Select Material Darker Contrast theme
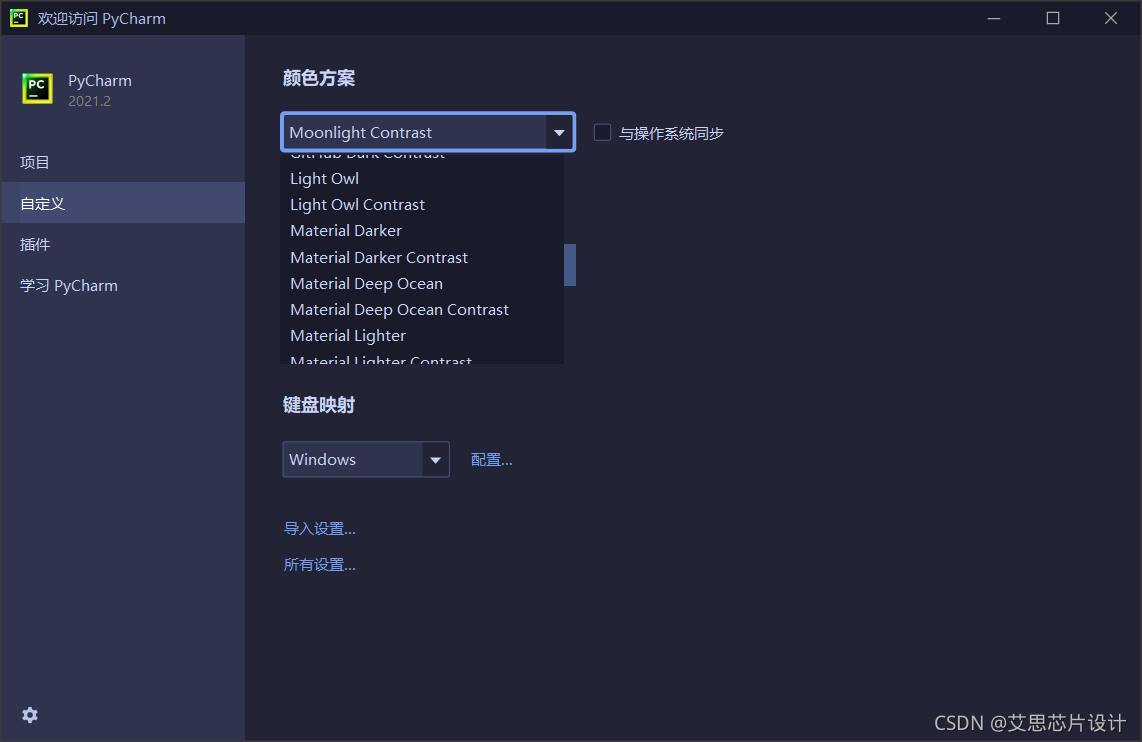Image resolution: width=1142 pixels, height=742 pixels. [422, 257]
